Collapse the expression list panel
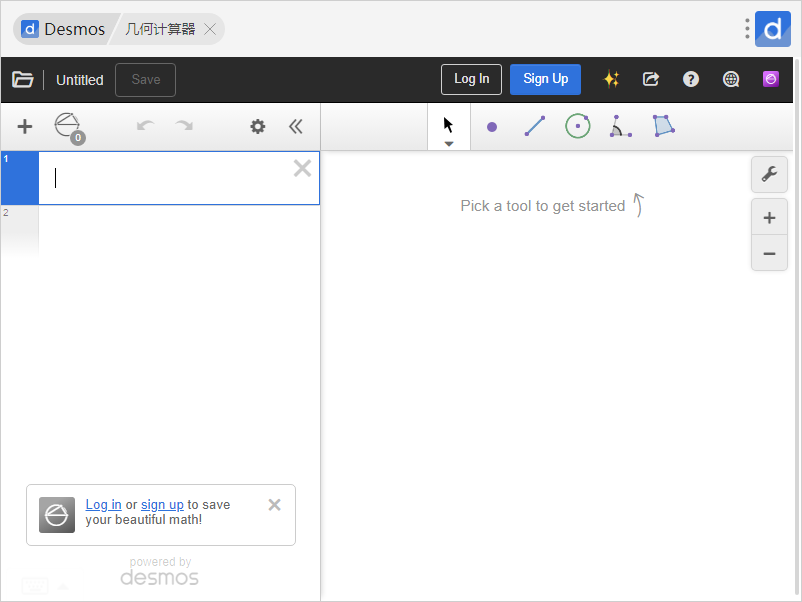This screenshot has width=802, height=602. [x=296, y=126]
